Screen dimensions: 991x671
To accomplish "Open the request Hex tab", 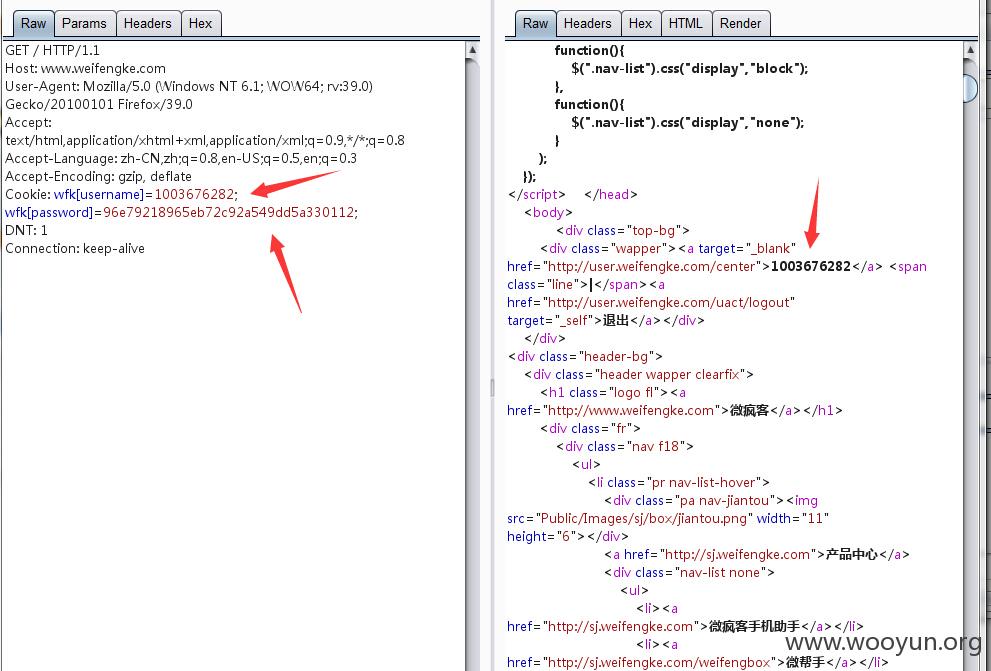I will coord(200,23).
